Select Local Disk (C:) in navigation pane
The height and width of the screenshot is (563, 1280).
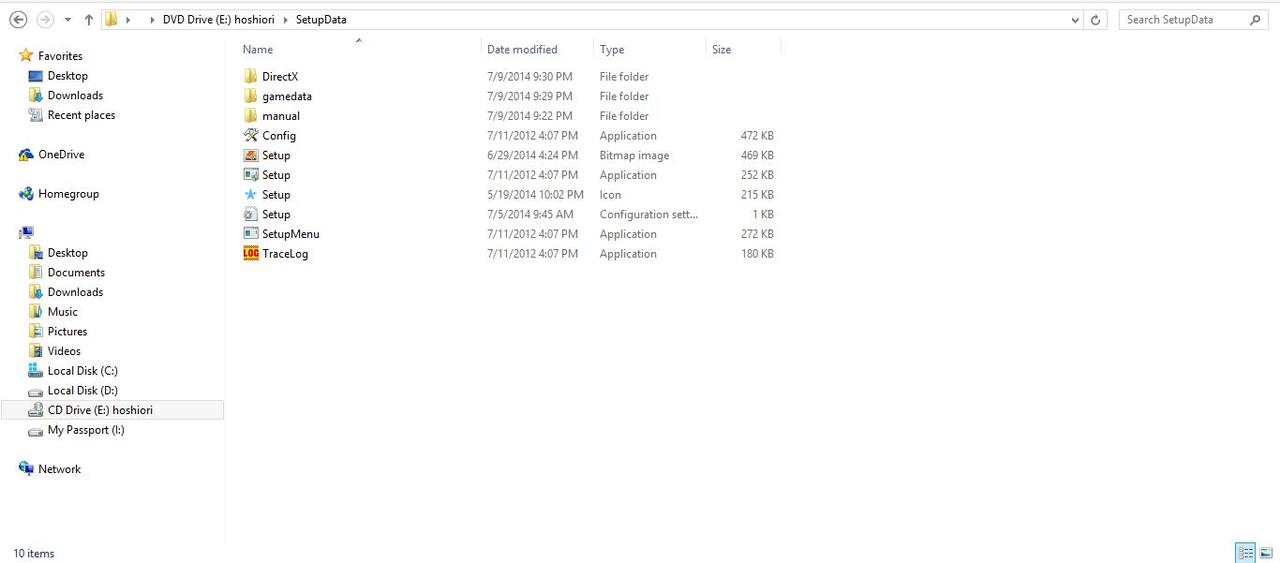click(82, 371)
